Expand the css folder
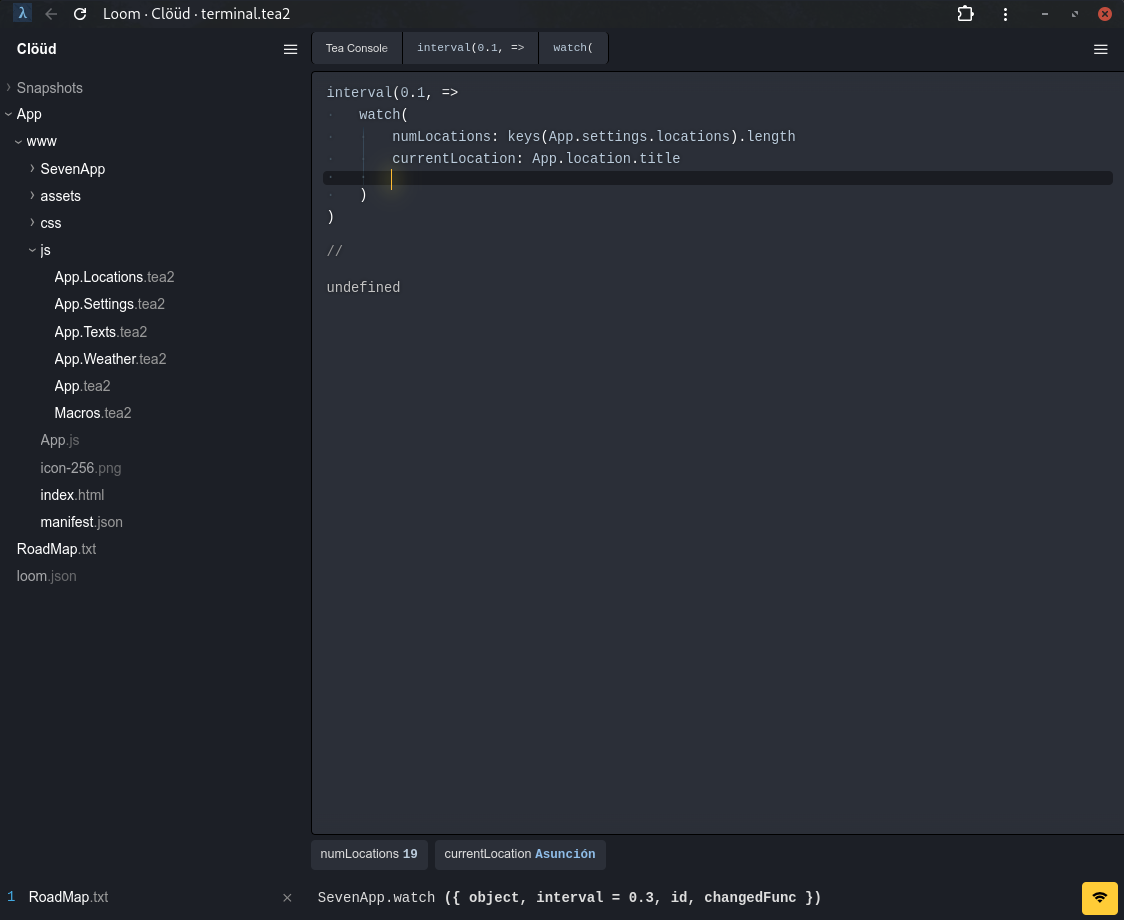The image size is (1124, 920). (32, 223)
